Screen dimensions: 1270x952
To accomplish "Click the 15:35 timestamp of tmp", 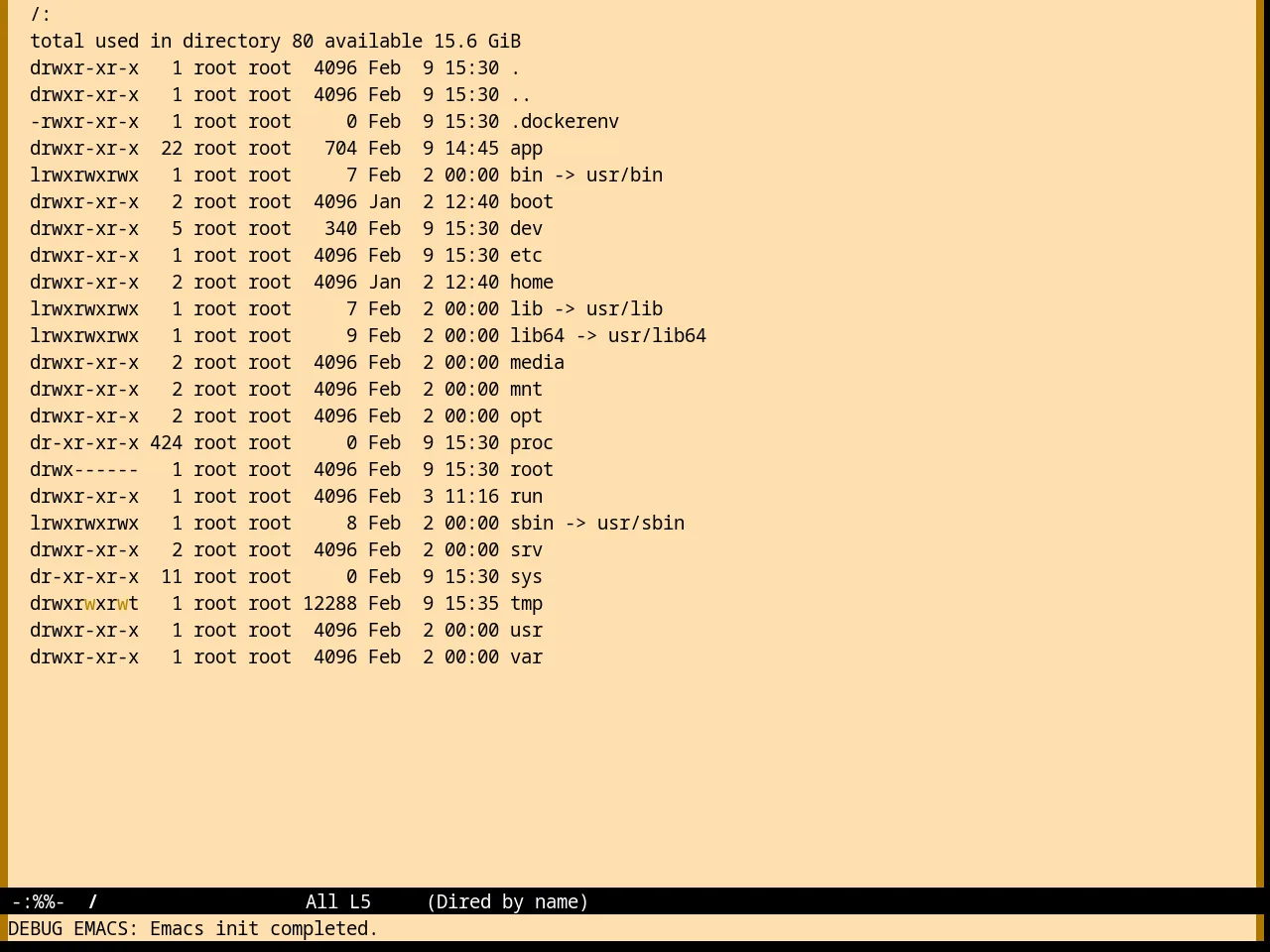I will click(471, 603).
